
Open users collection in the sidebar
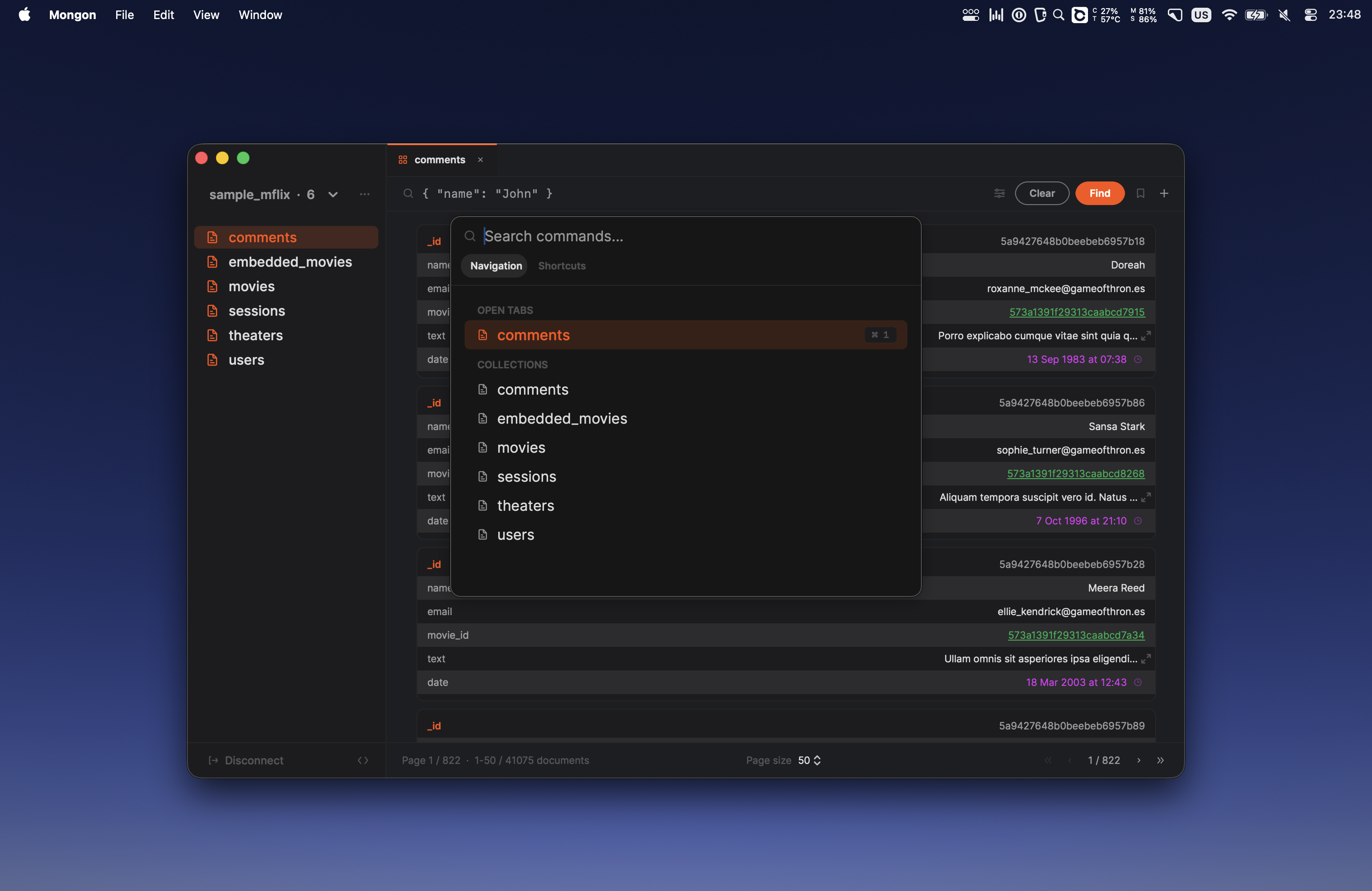tap(286, 360)
